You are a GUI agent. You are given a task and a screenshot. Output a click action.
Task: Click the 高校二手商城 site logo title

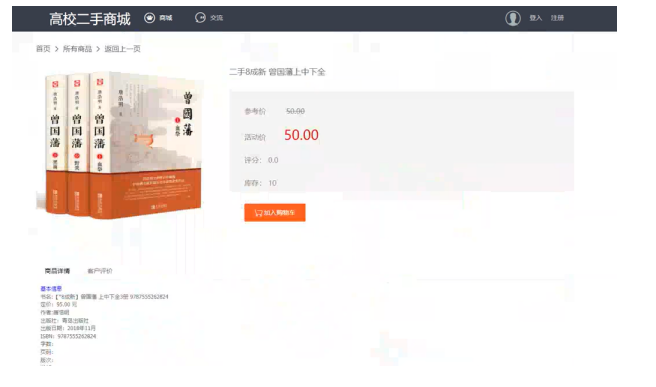[90, 19]
